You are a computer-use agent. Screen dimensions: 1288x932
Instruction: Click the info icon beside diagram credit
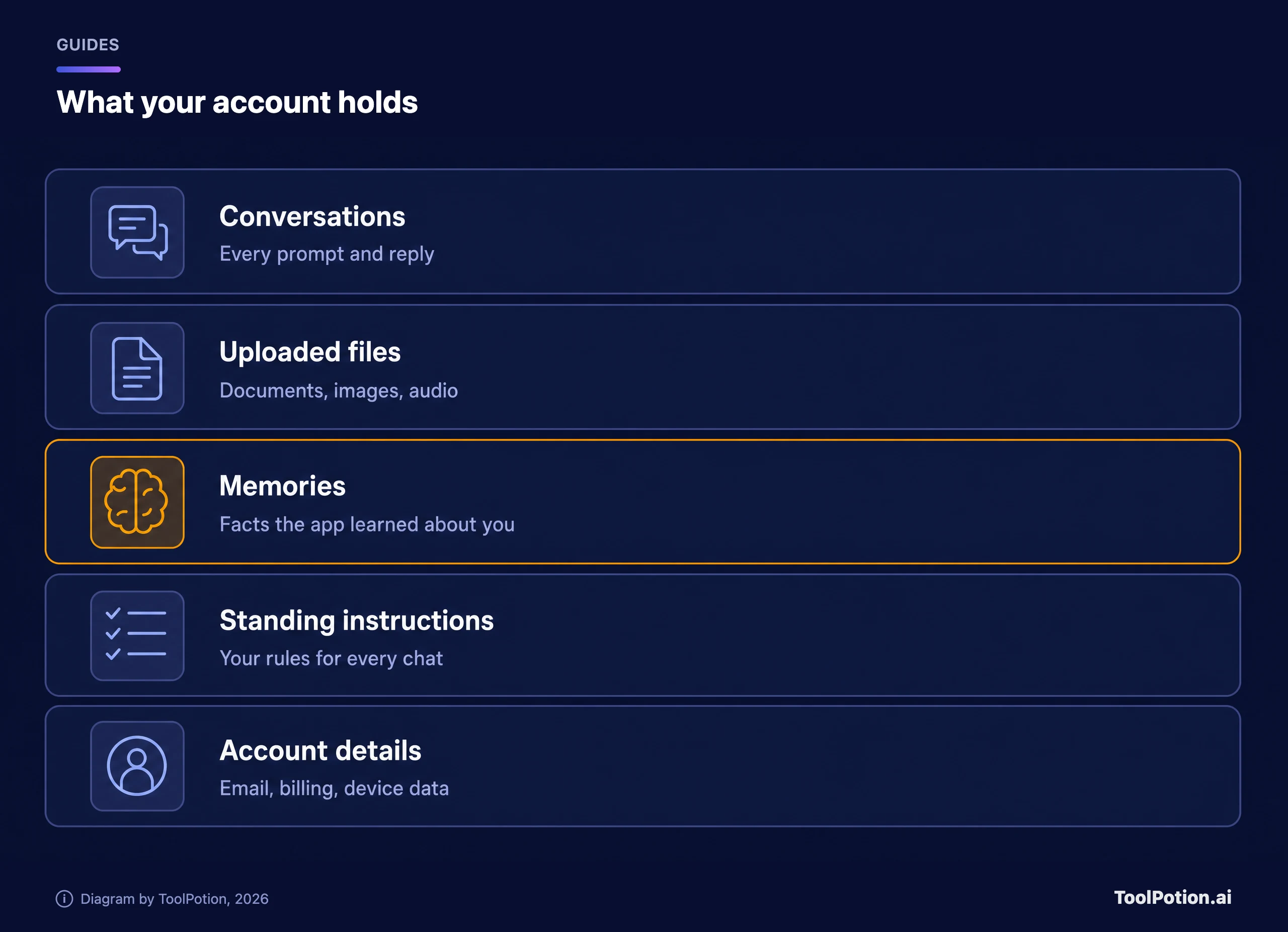tap(64, 898)
